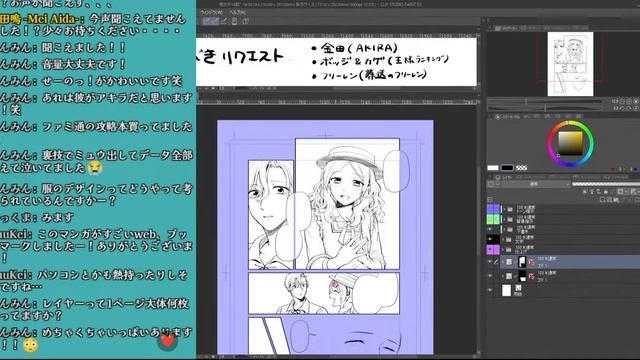The width and height of the screenshot is (640, 360).
Task: Click the highlighted leftmost command bar icon
Action: (x=207, y=21)
